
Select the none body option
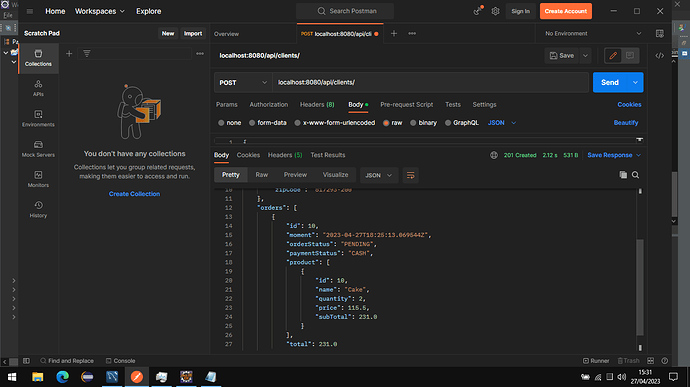pos(230,123)
